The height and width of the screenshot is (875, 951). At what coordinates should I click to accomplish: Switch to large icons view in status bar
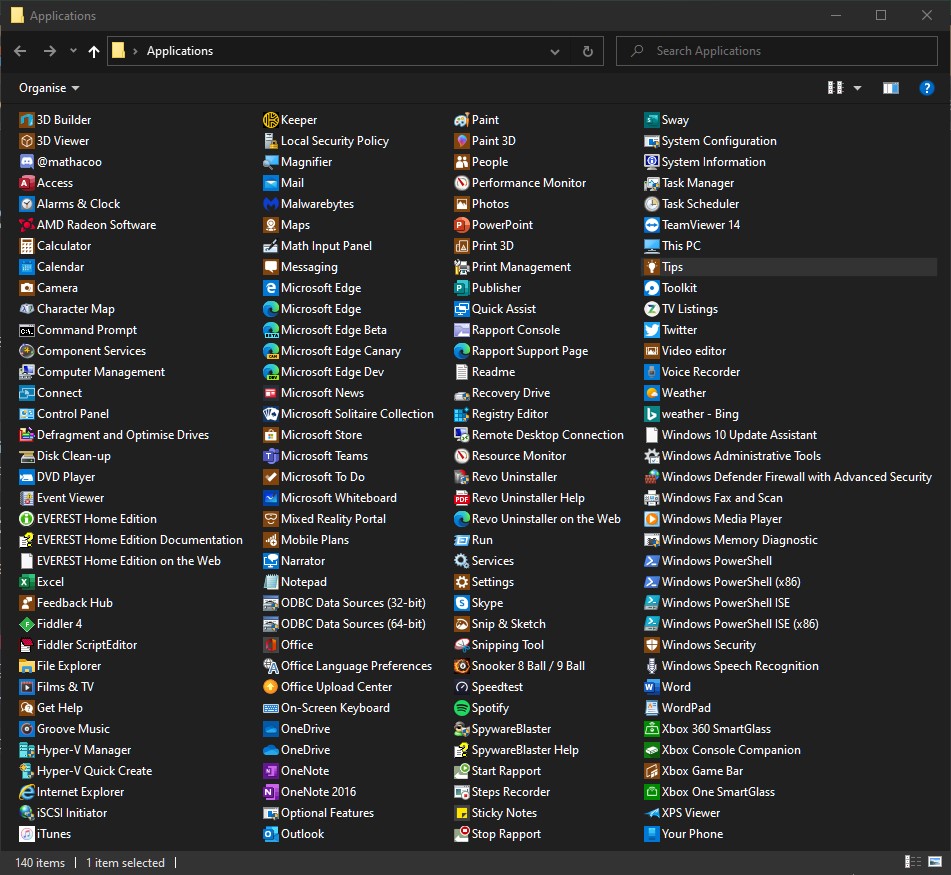[934, 862]
